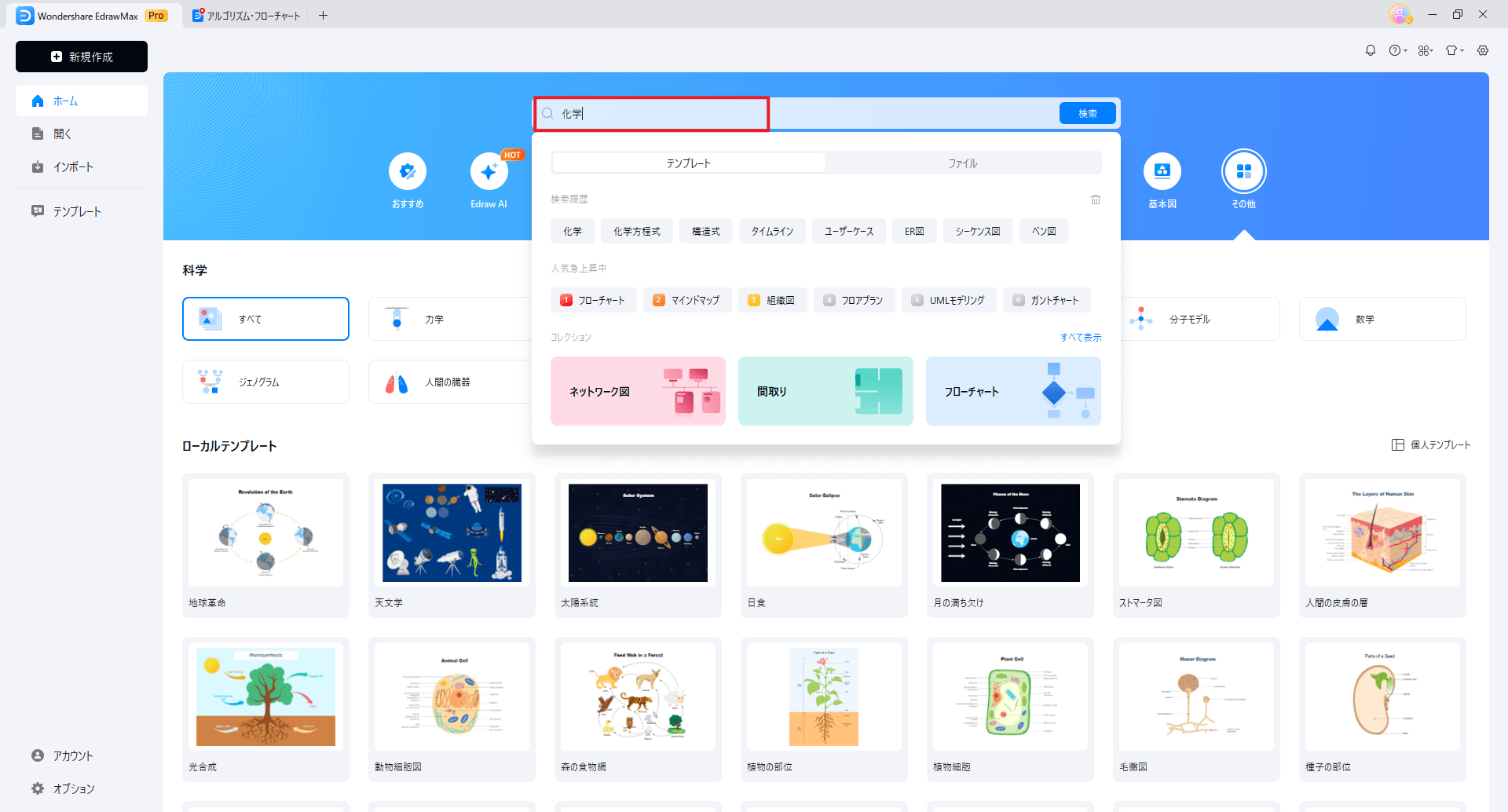Open the 動物細胞図 template thumbnail
This screenshot has height=812, width=1508.
tap(452, 697)
